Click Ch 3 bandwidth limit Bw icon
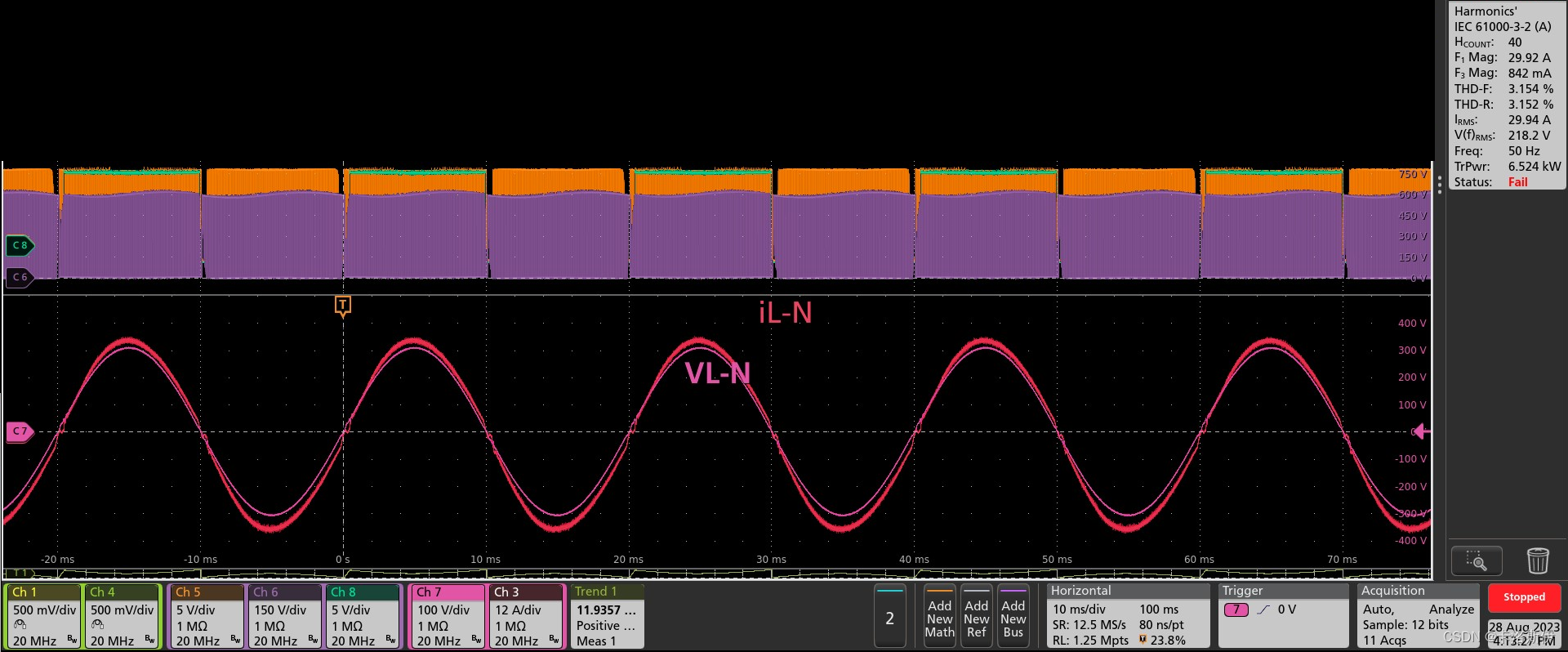The width and height of the screenshot is (1568, 652). tap(554, 640)
